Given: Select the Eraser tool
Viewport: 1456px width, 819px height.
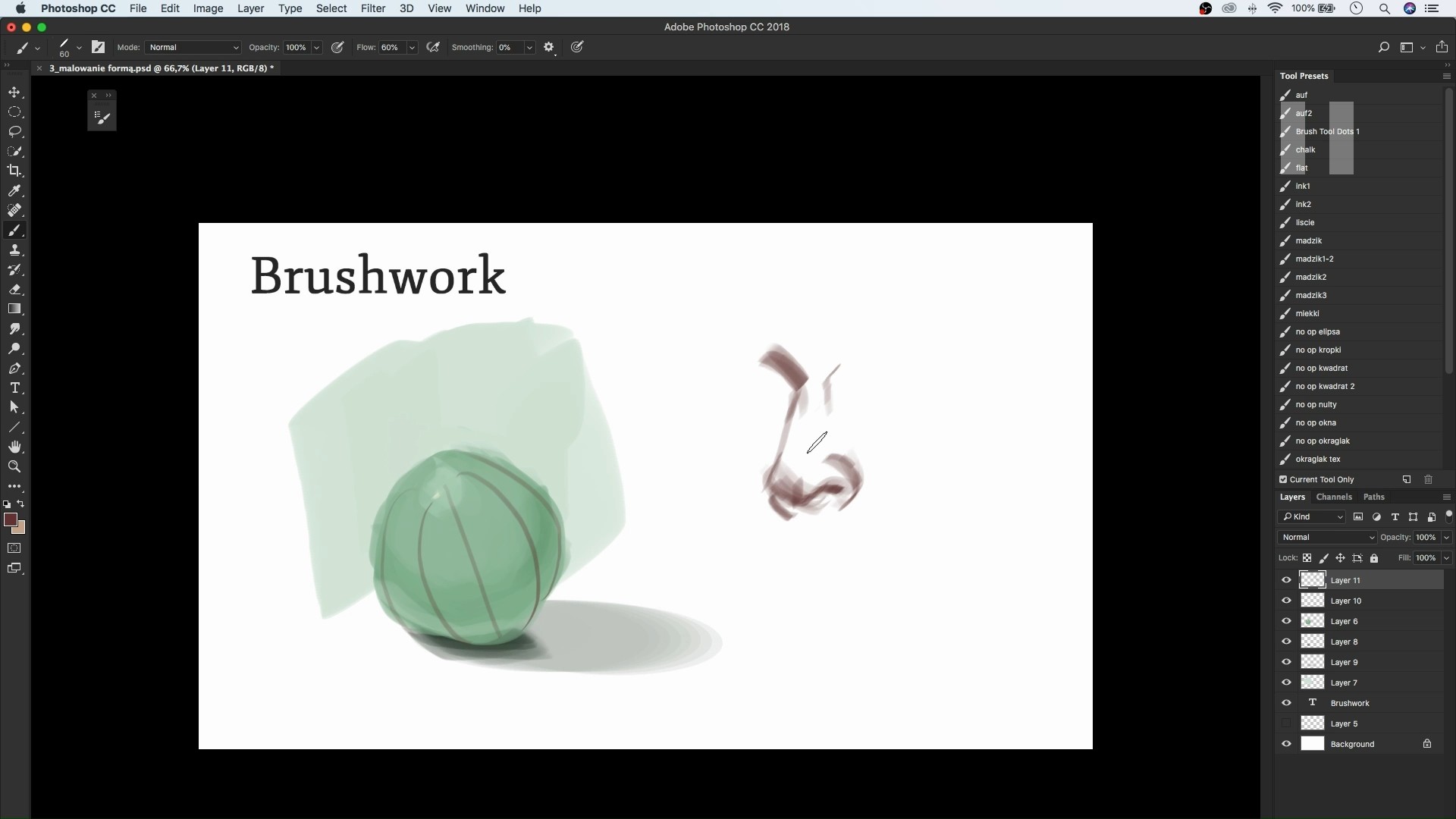Looking at the screenshot, I should [x=14, y=289].
